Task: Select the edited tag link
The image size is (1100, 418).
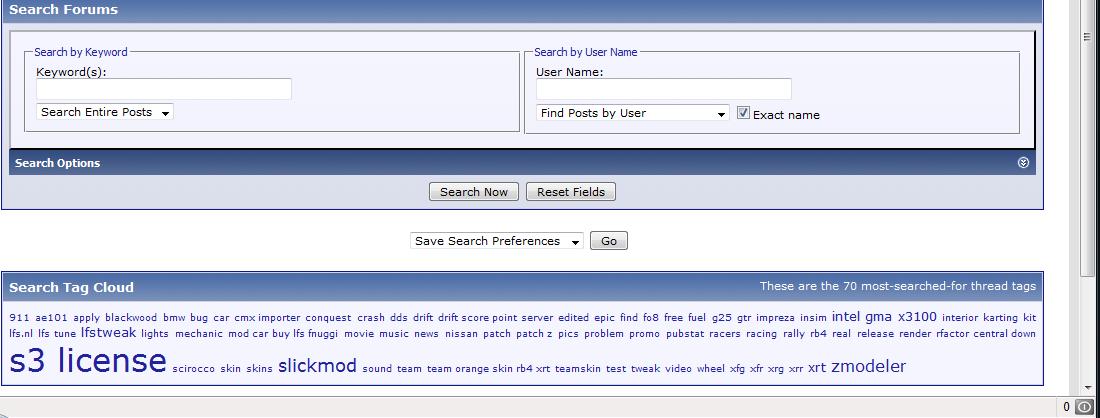Action: coord(573,318)
